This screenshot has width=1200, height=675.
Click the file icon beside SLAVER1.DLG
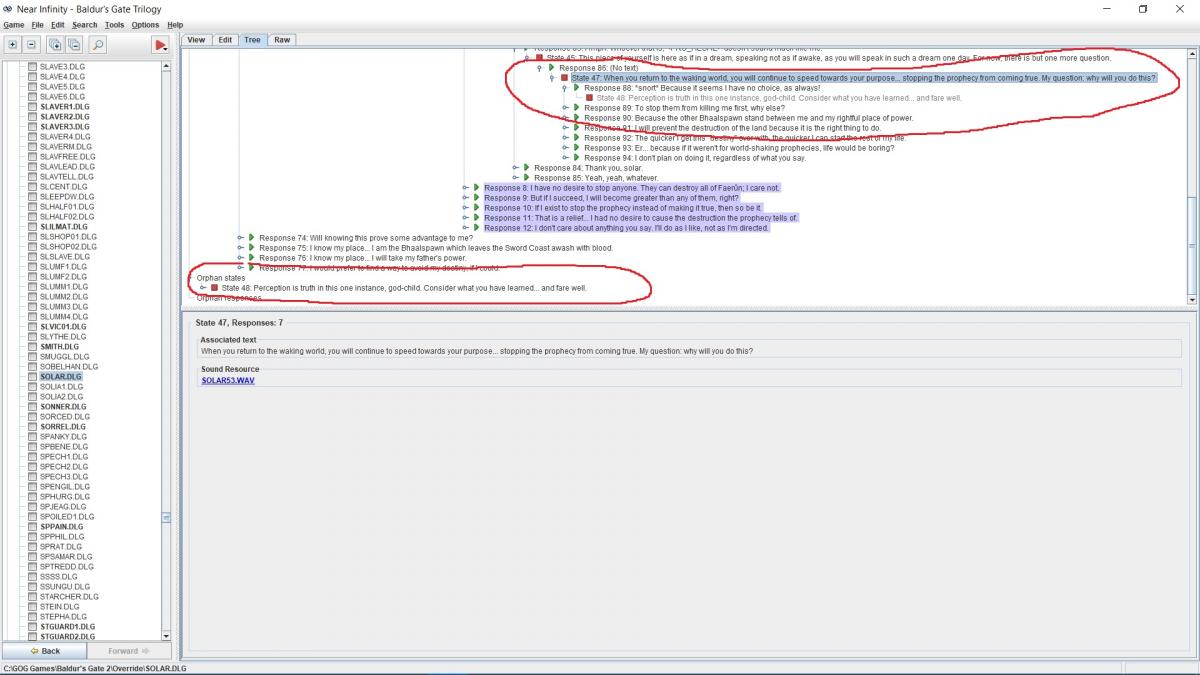click(x=32, y=106)
